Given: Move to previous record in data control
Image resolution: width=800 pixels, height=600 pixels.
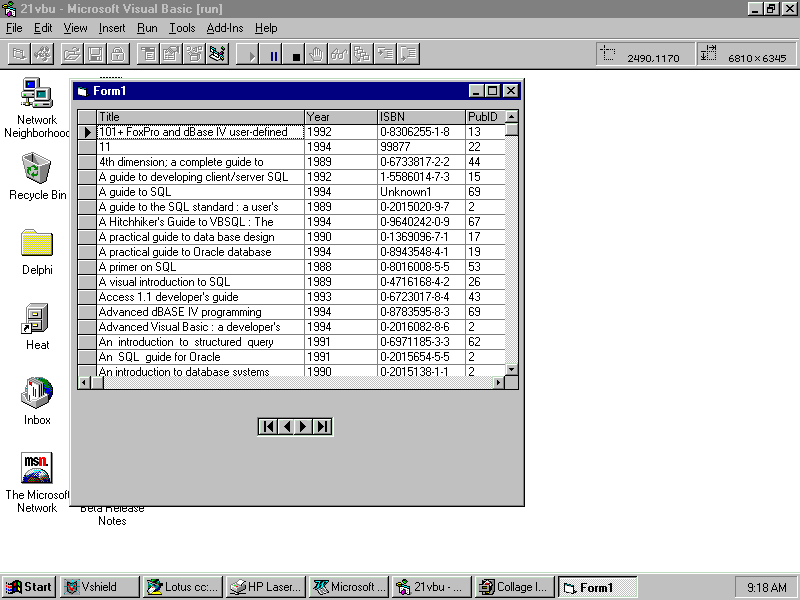Looking at the screenshot, I should 286,427.
